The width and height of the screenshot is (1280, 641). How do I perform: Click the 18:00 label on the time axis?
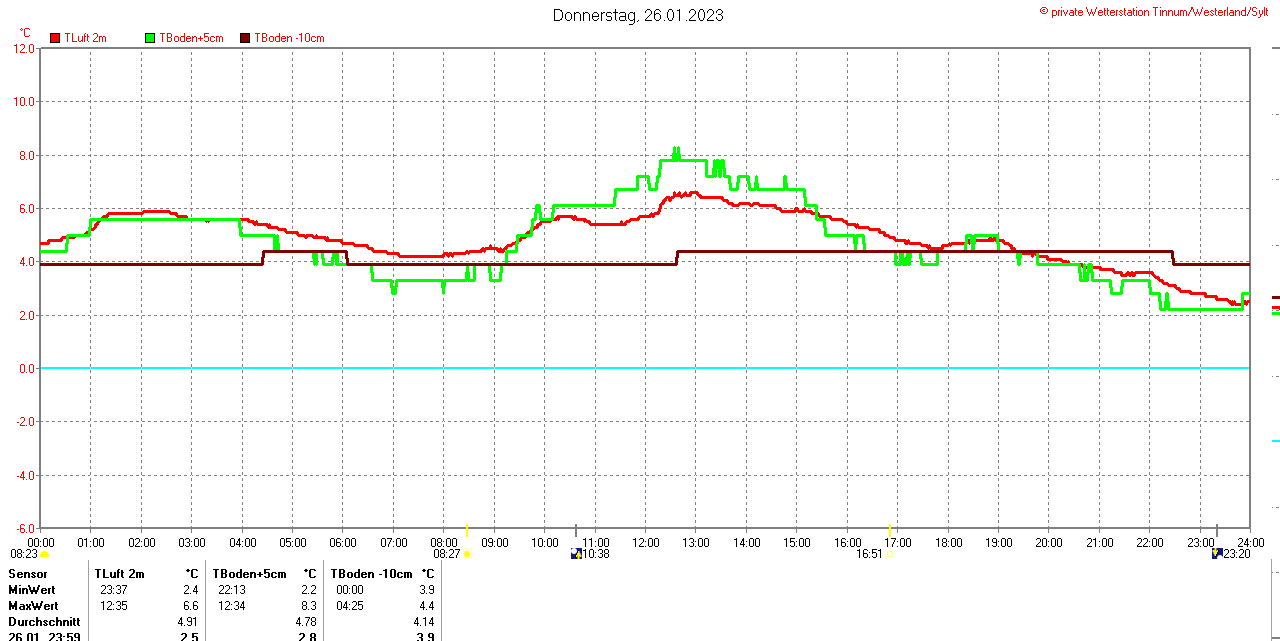tap(948, 542)
